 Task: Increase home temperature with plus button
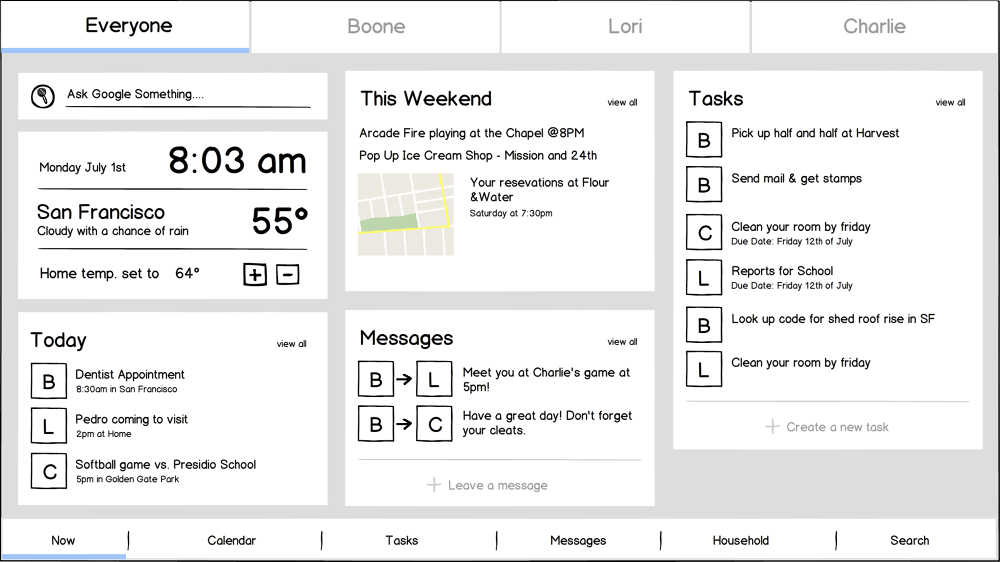pyautogui.click(x=255, y=274)
